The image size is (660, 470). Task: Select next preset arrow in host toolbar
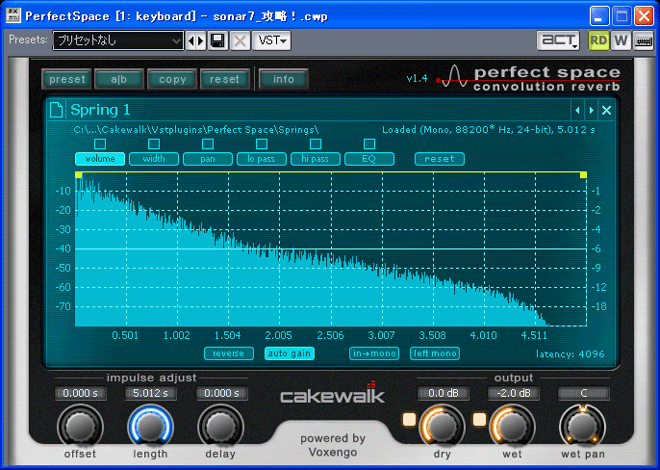[201, 41]
